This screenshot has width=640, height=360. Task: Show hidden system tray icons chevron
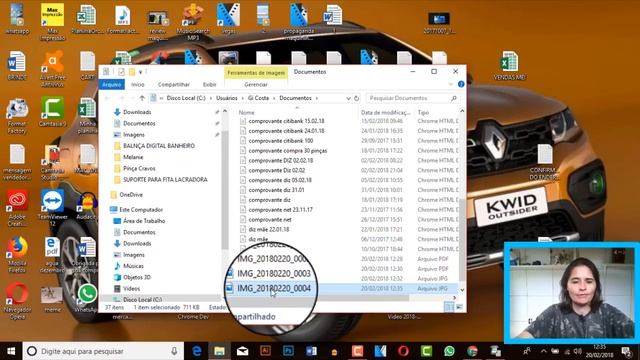543,351
